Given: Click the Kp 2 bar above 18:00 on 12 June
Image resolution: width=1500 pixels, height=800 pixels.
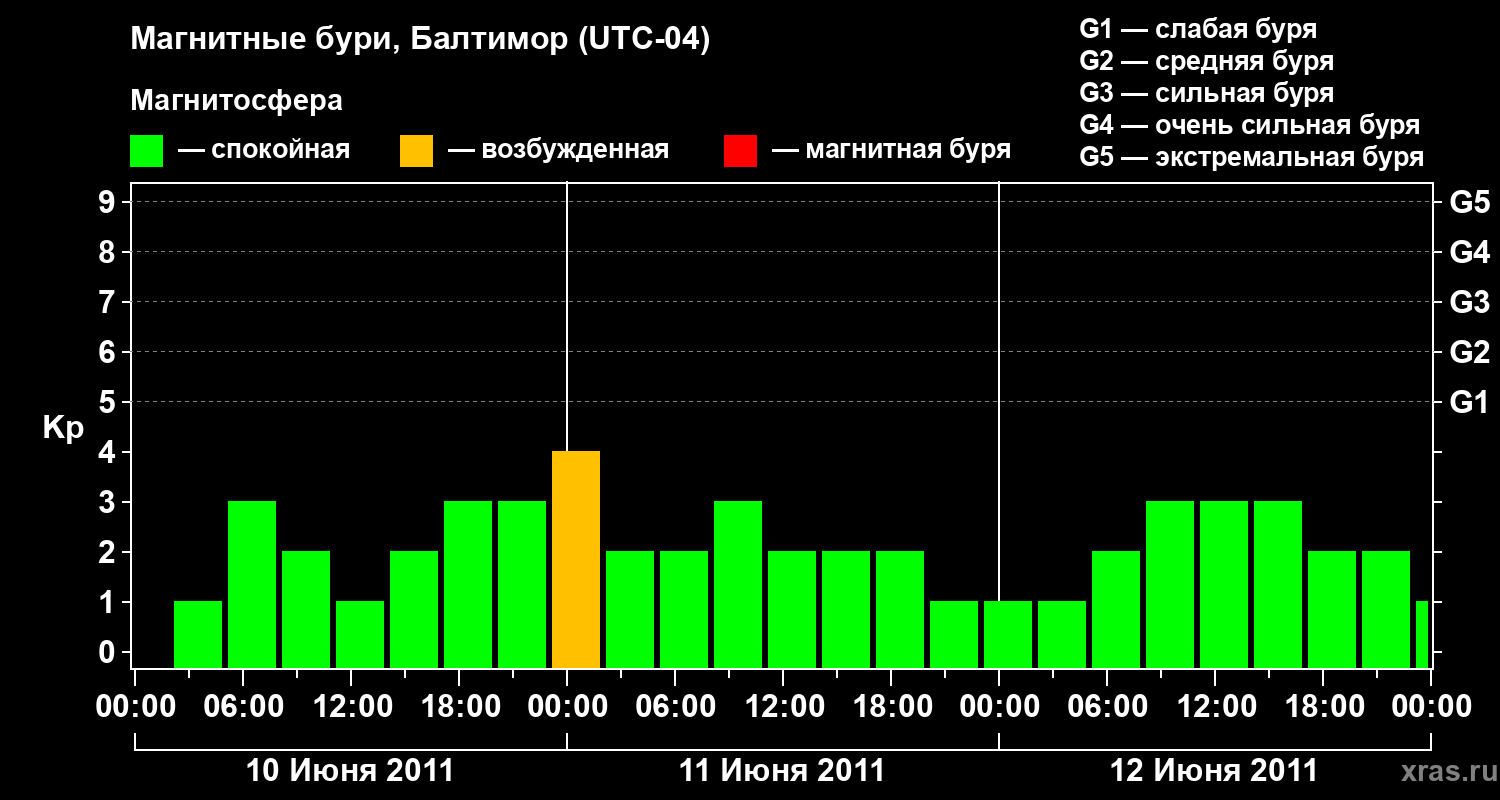Looking at the screenshot, I should [x=1332, y=610].
